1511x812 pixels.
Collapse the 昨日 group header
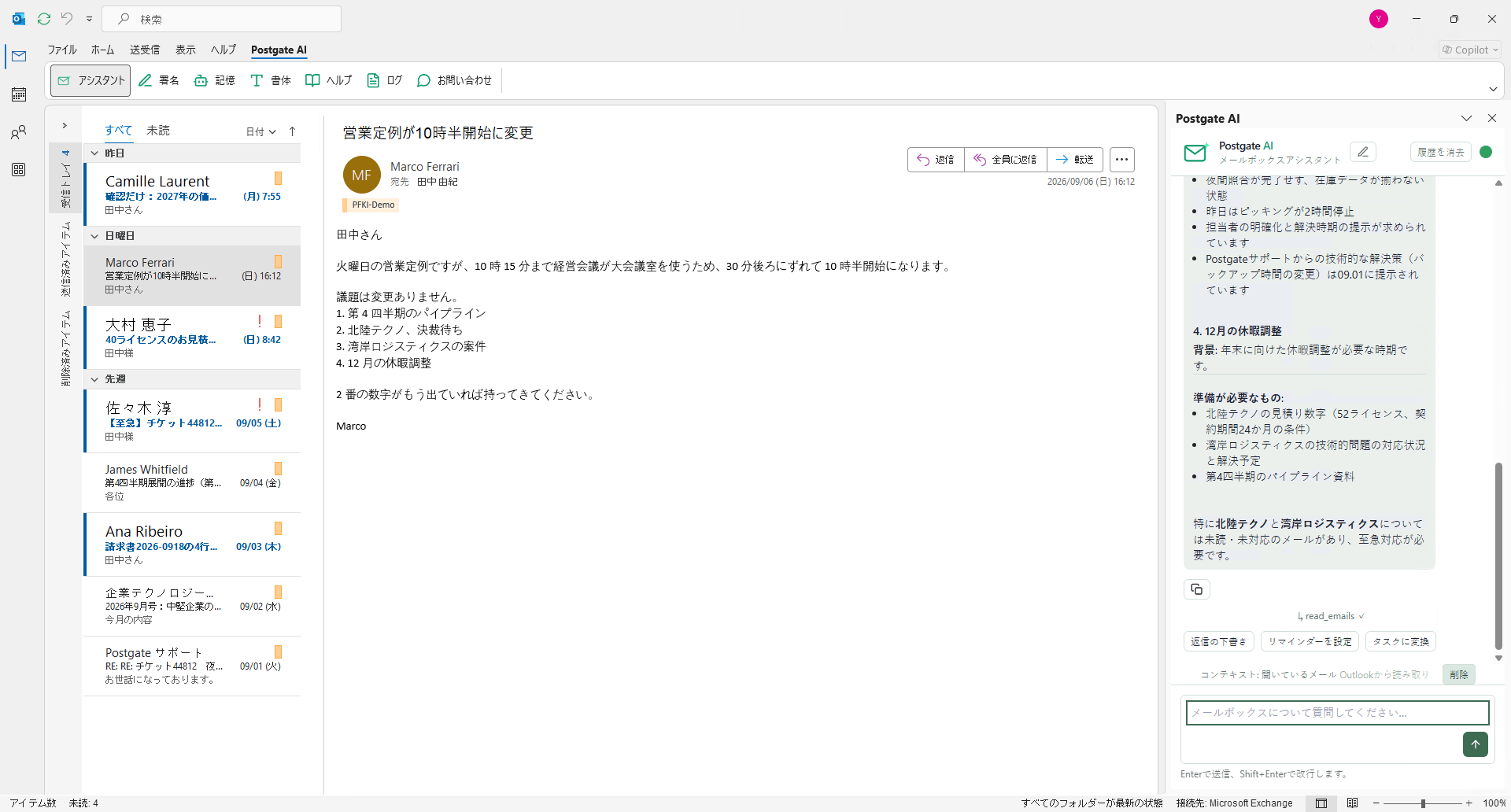192,153
